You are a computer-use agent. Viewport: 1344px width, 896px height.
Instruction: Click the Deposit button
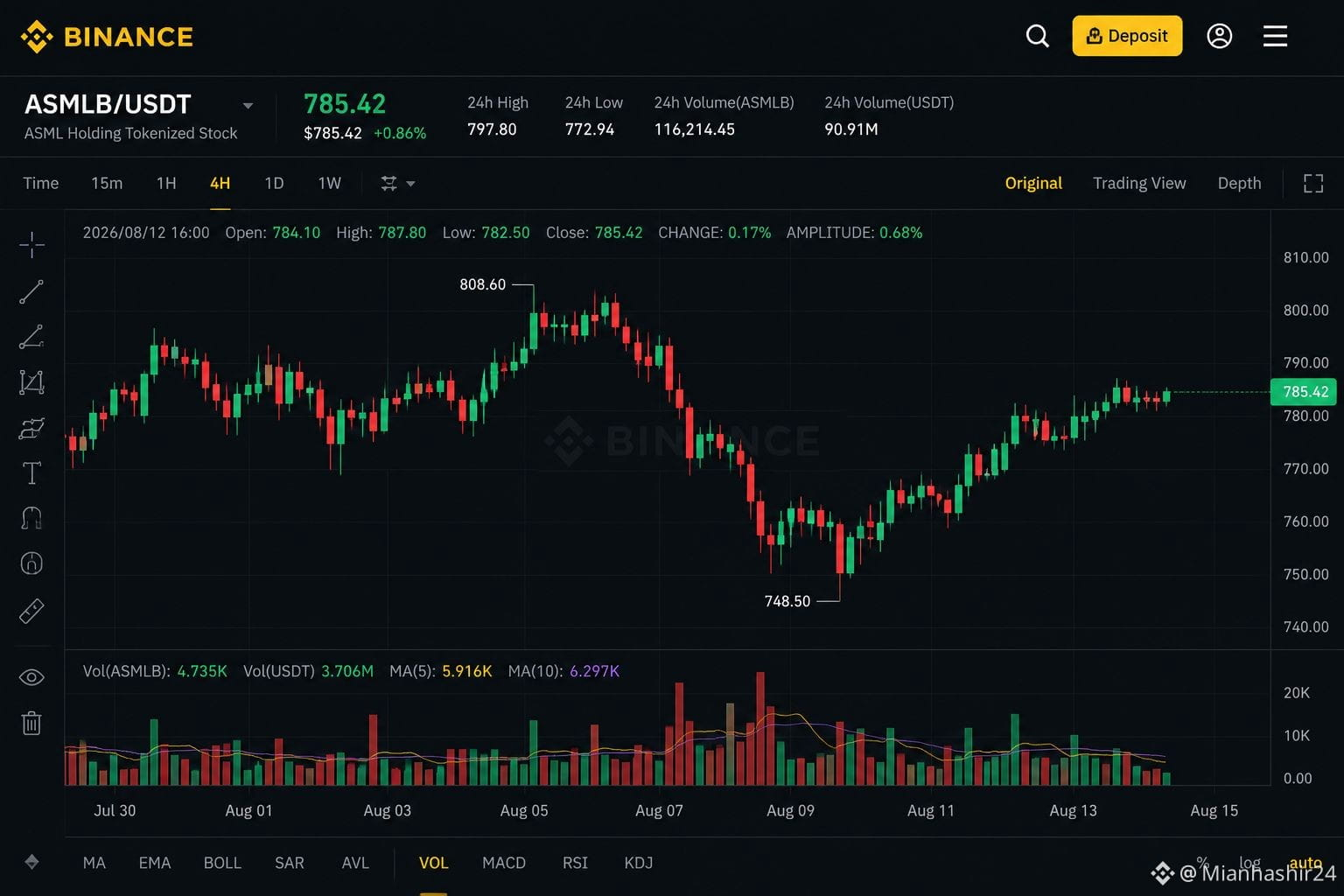click(1127, 36)
